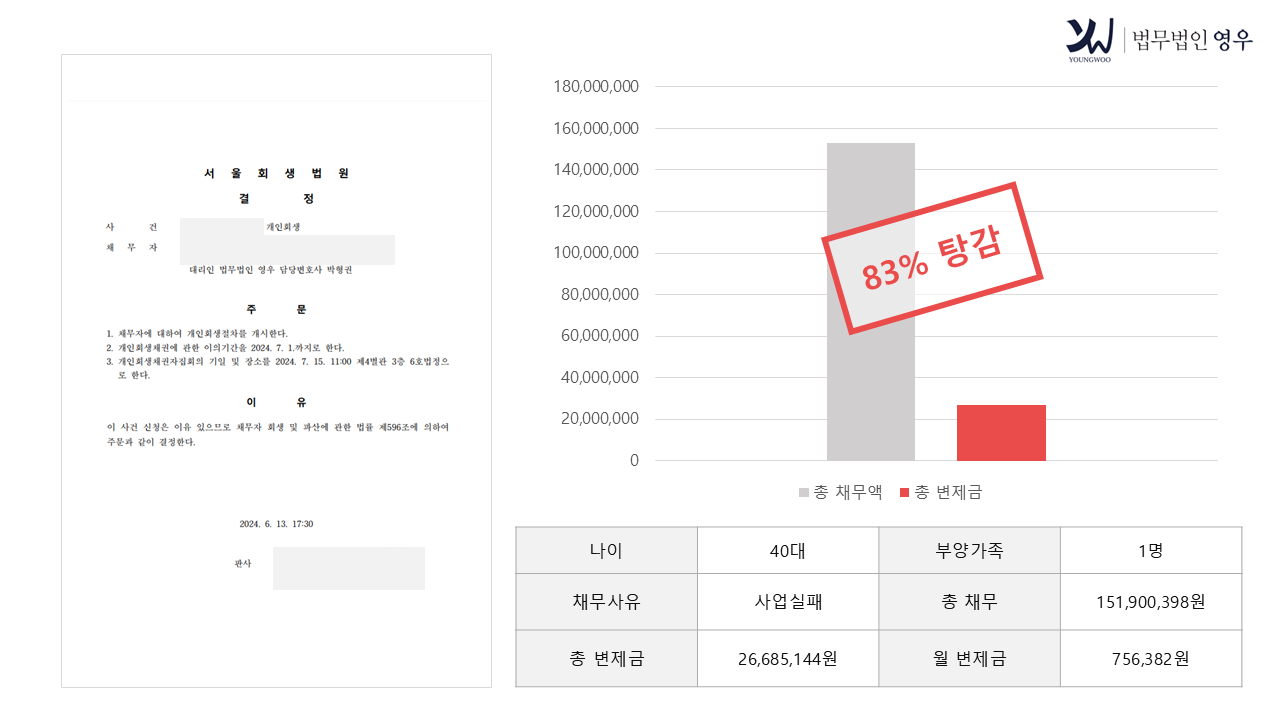The image size is (1280, 720).
Task: Click the 서울회생법원 document heading
Action: [276, 173]
